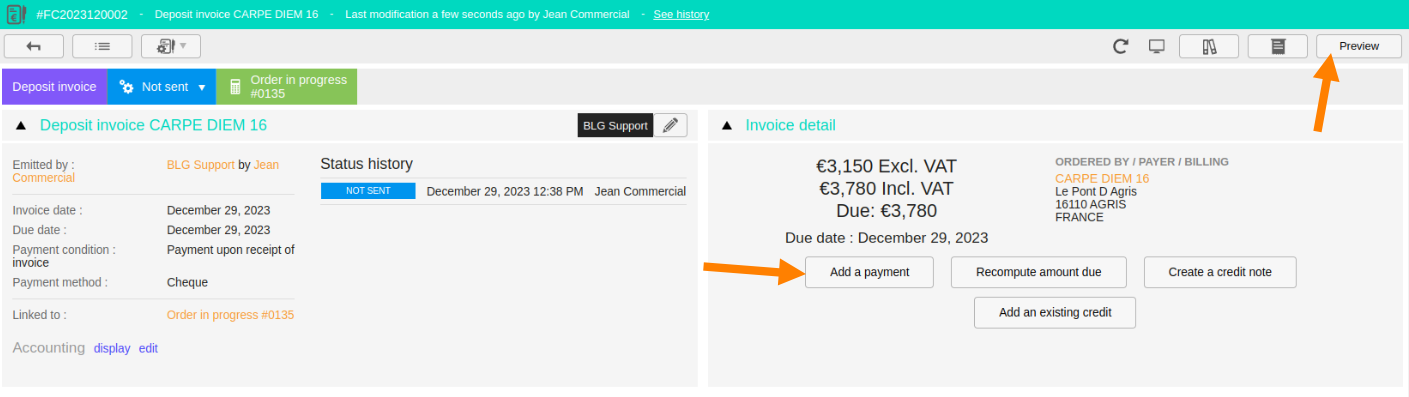
Task: Open the invoice actions gear dropdown
Action: click(171, 46)
